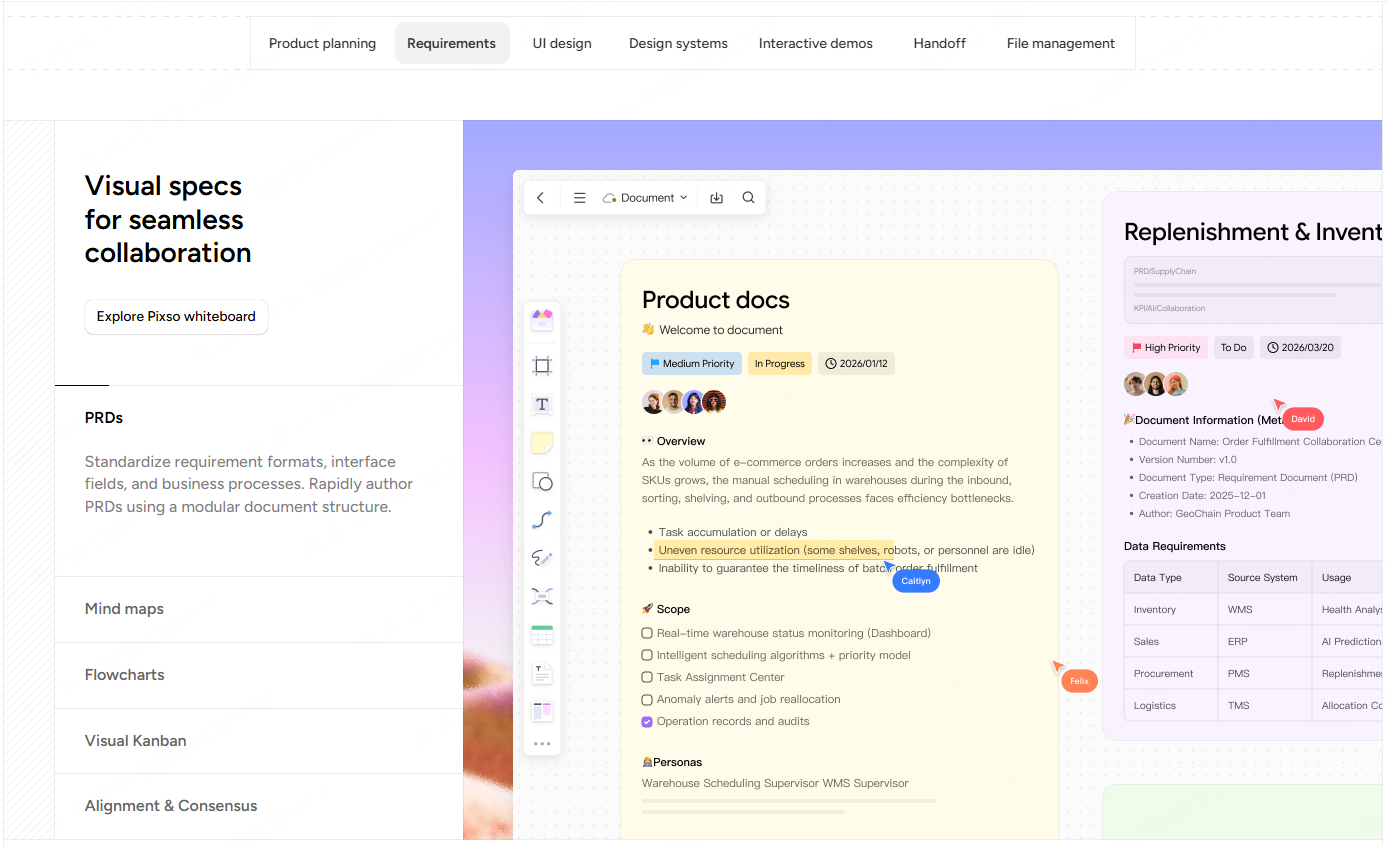The width and height of the screenshot is (1388, 846).
Task: Select the Document tool icon
Action: click(x=542, y=674)
